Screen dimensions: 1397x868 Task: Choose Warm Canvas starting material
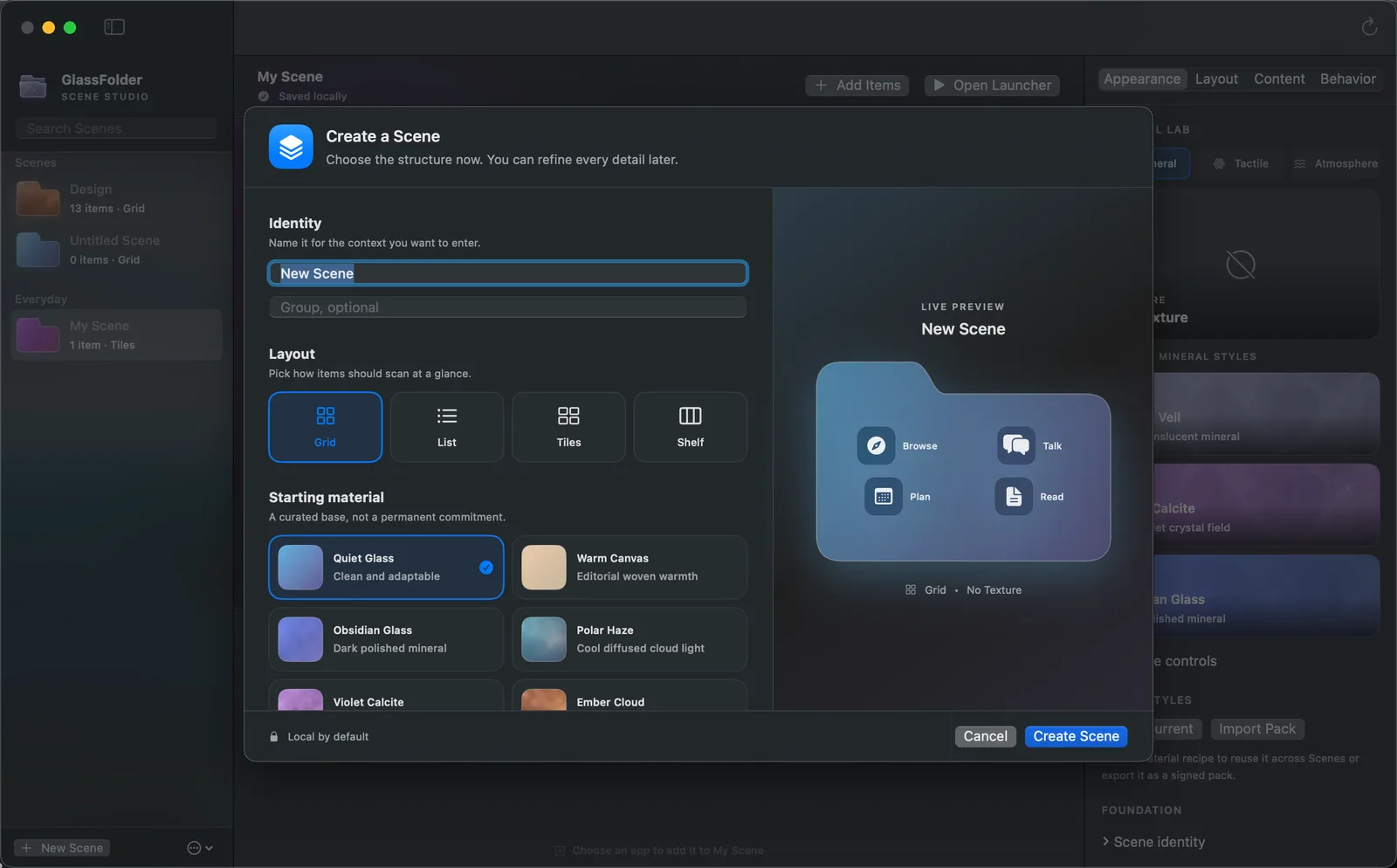(630, 568)
